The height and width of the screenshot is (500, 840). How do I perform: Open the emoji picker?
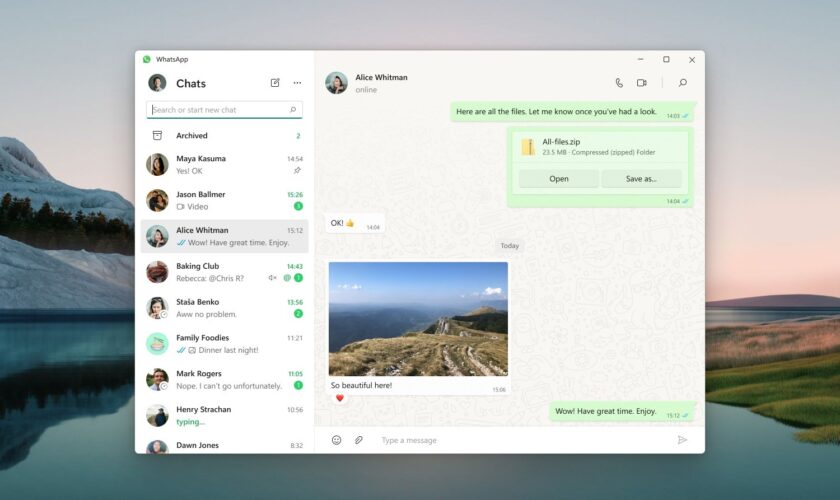336,440
